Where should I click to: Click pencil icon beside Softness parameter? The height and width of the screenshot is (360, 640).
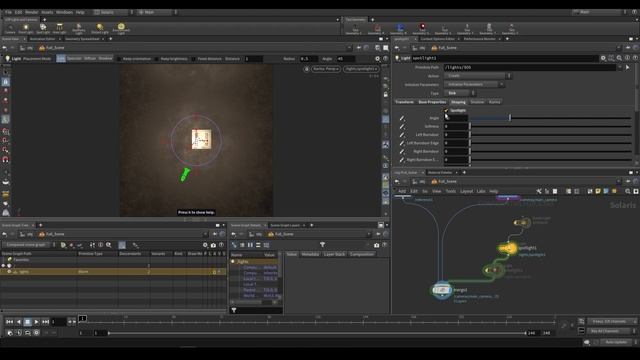(x=402, y=127)
